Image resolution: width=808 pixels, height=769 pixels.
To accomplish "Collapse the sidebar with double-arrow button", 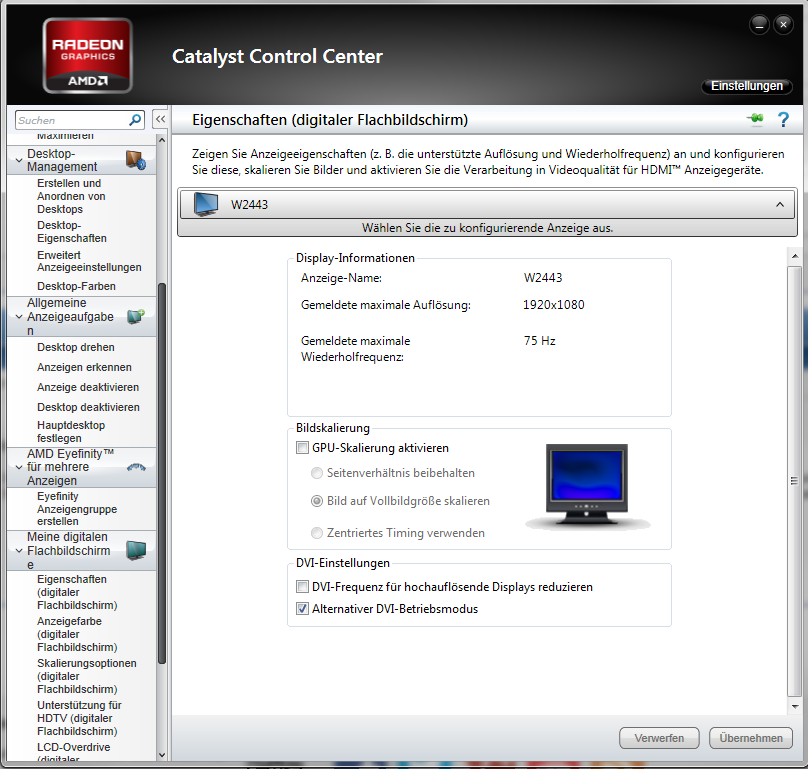I will (161, 120).
